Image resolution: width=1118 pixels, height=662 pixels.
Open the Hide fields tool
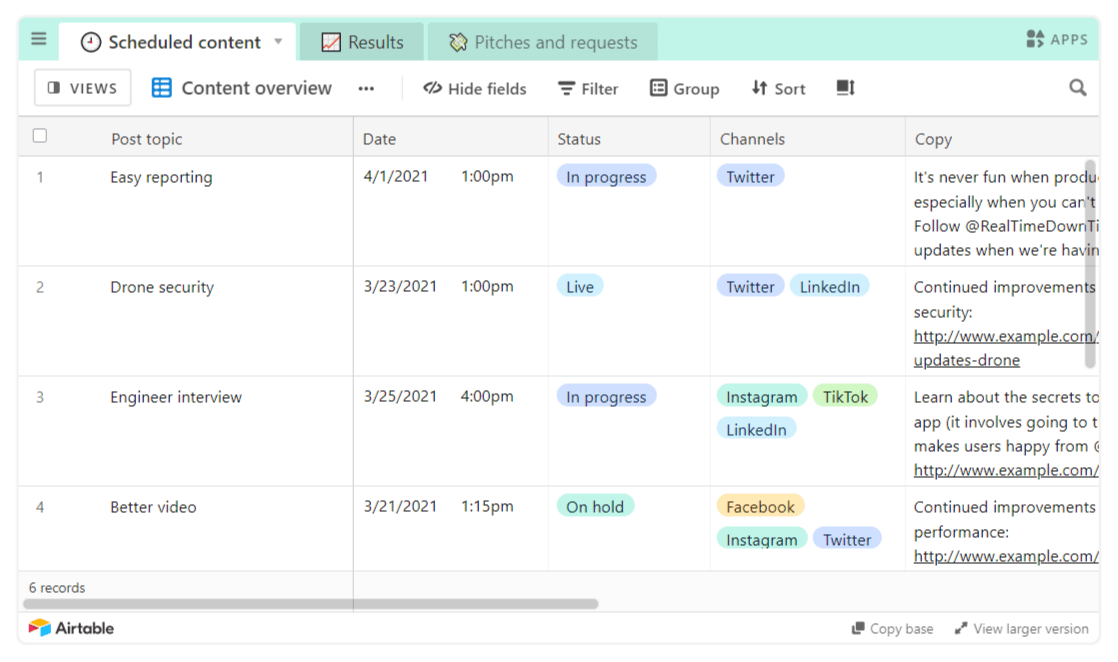coord(475,88)
